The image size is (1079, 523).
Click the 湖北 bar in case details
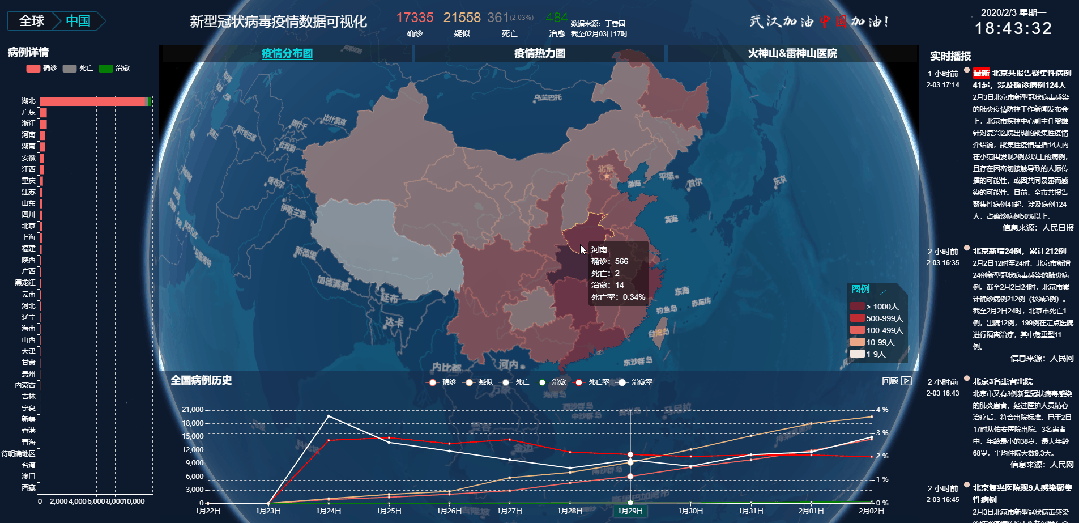(94, 101)
